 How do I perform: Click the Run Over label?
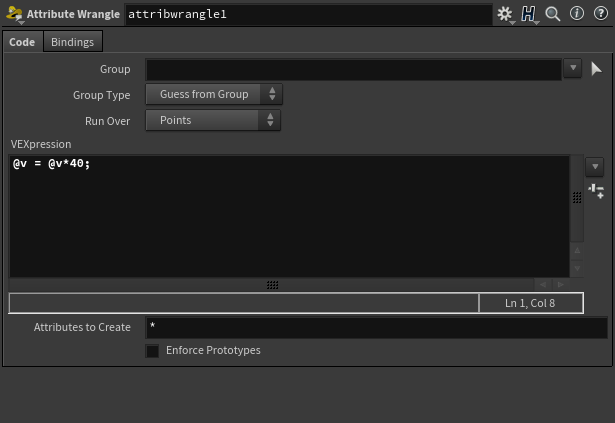click(x=107, y=121)
